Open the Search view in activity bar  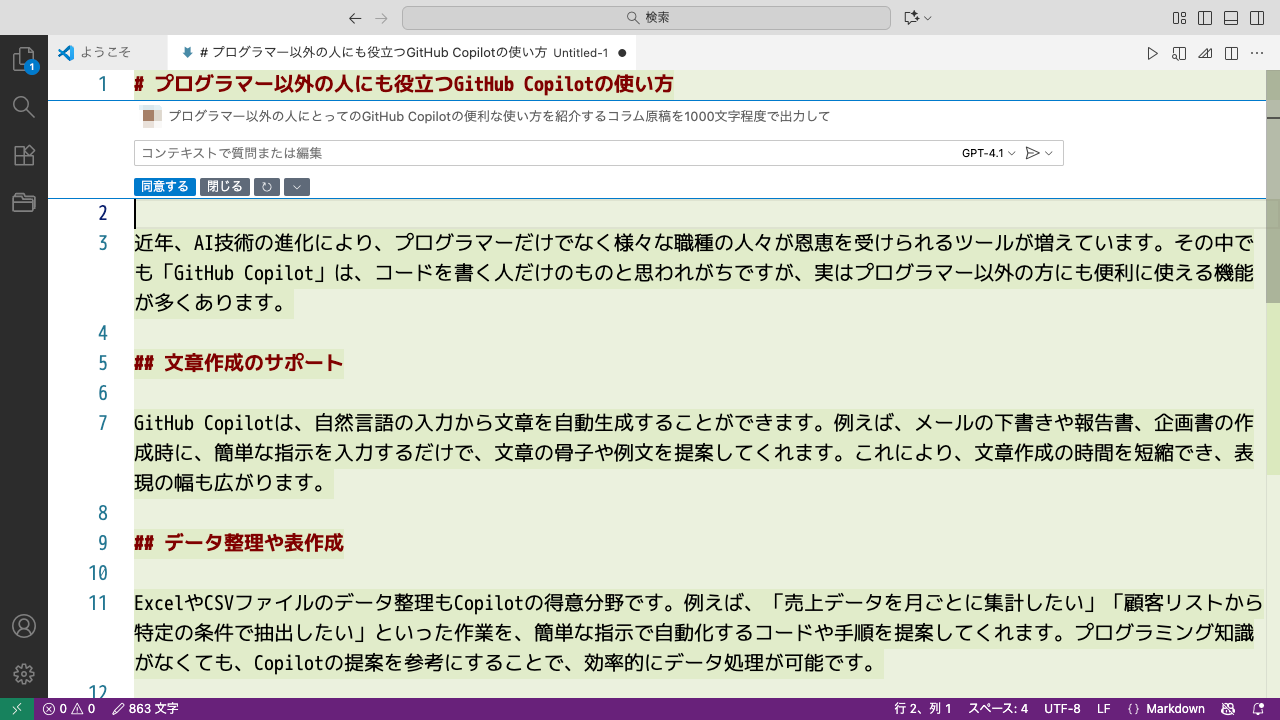pyautogui.click(x=23, y=107)
